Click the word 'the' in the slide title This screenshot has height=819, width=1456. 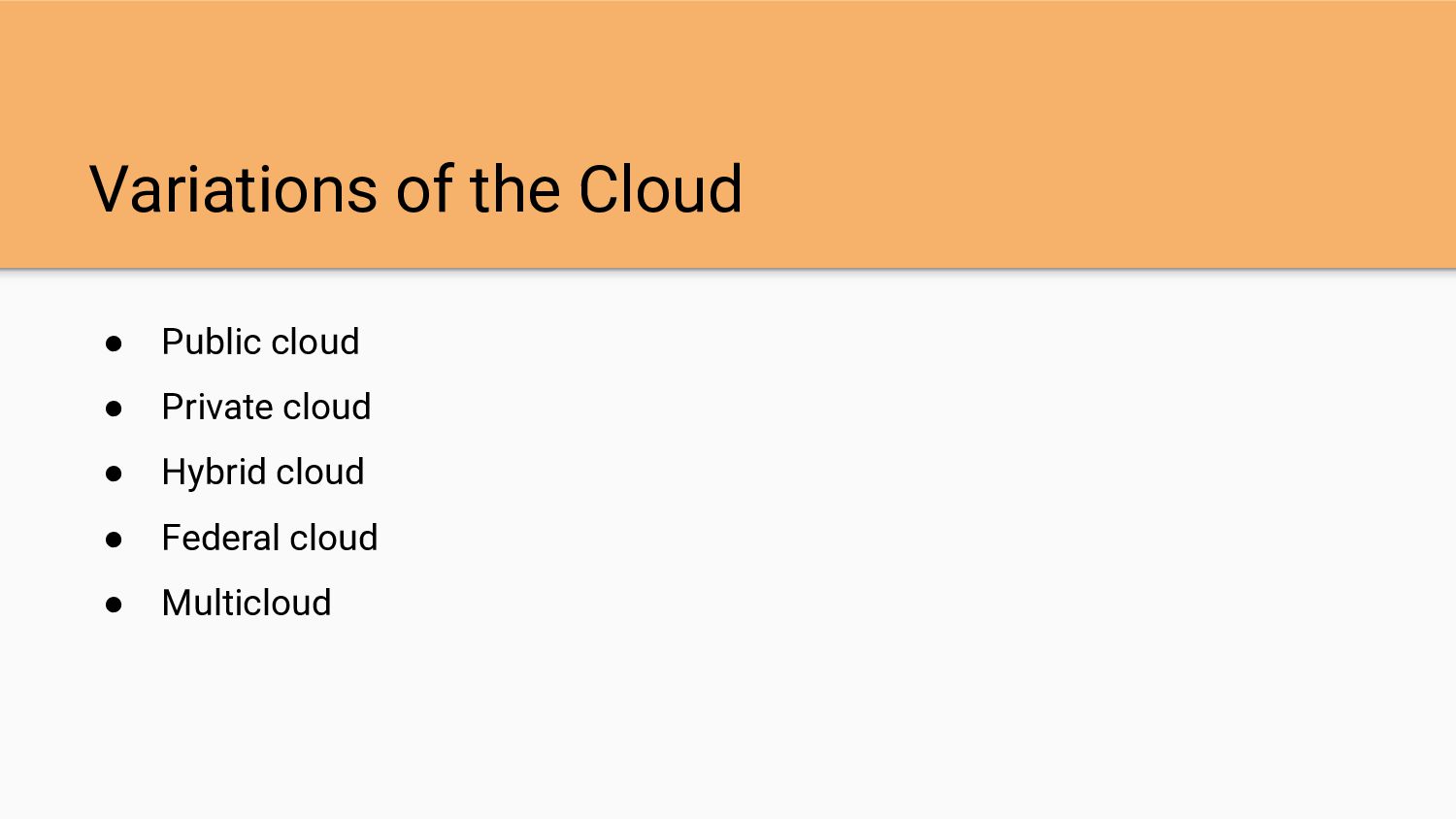[x=514, y=188]
